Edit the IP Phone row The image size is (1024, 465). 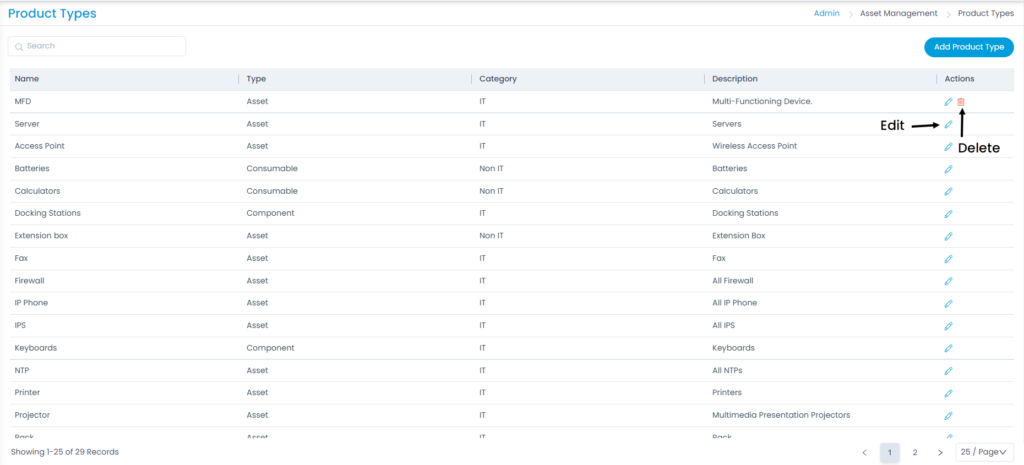pyautogui.click(x=948, y=303)
